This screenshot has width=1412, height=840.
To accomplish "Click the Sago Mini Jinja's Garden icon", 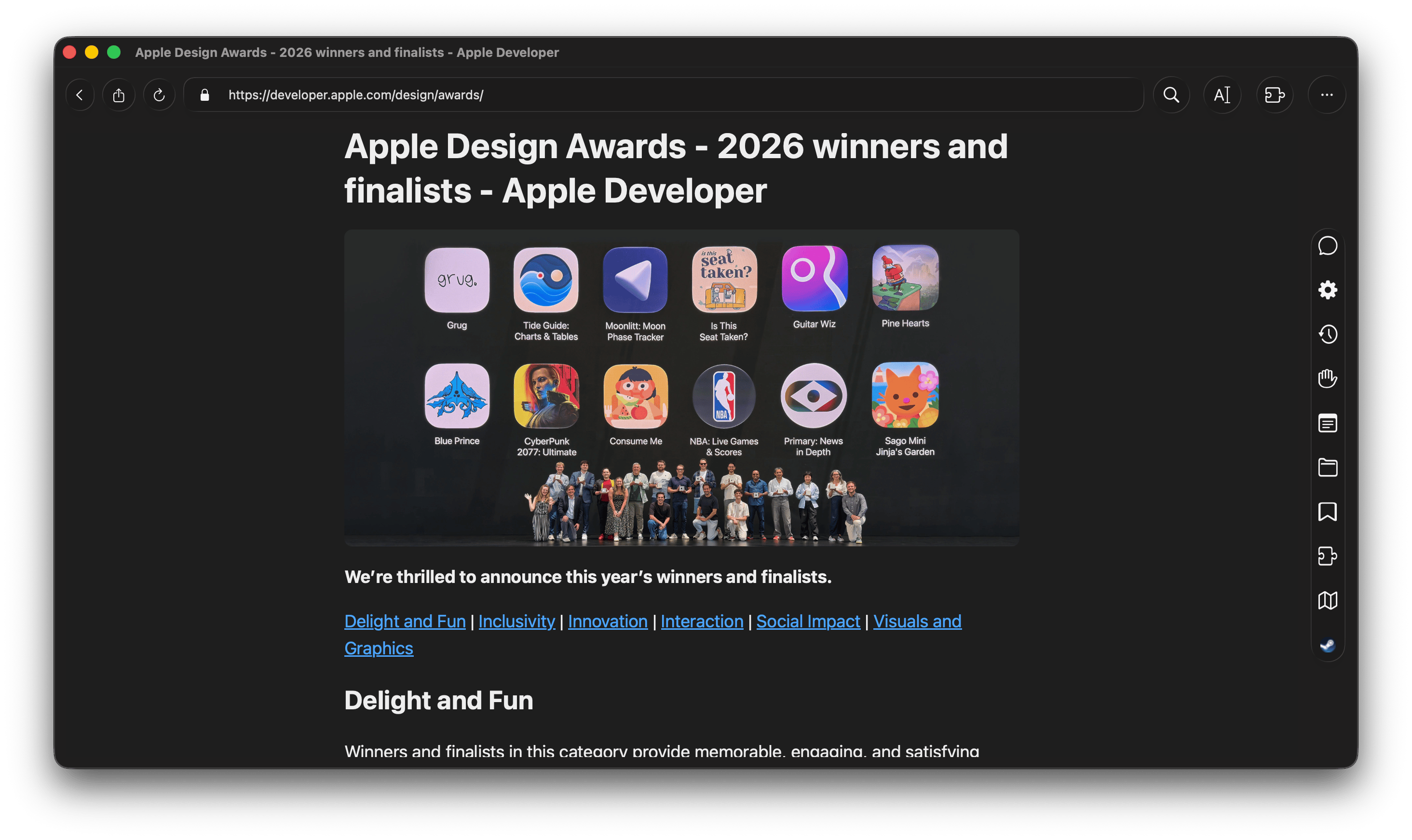I will [905, 394].
